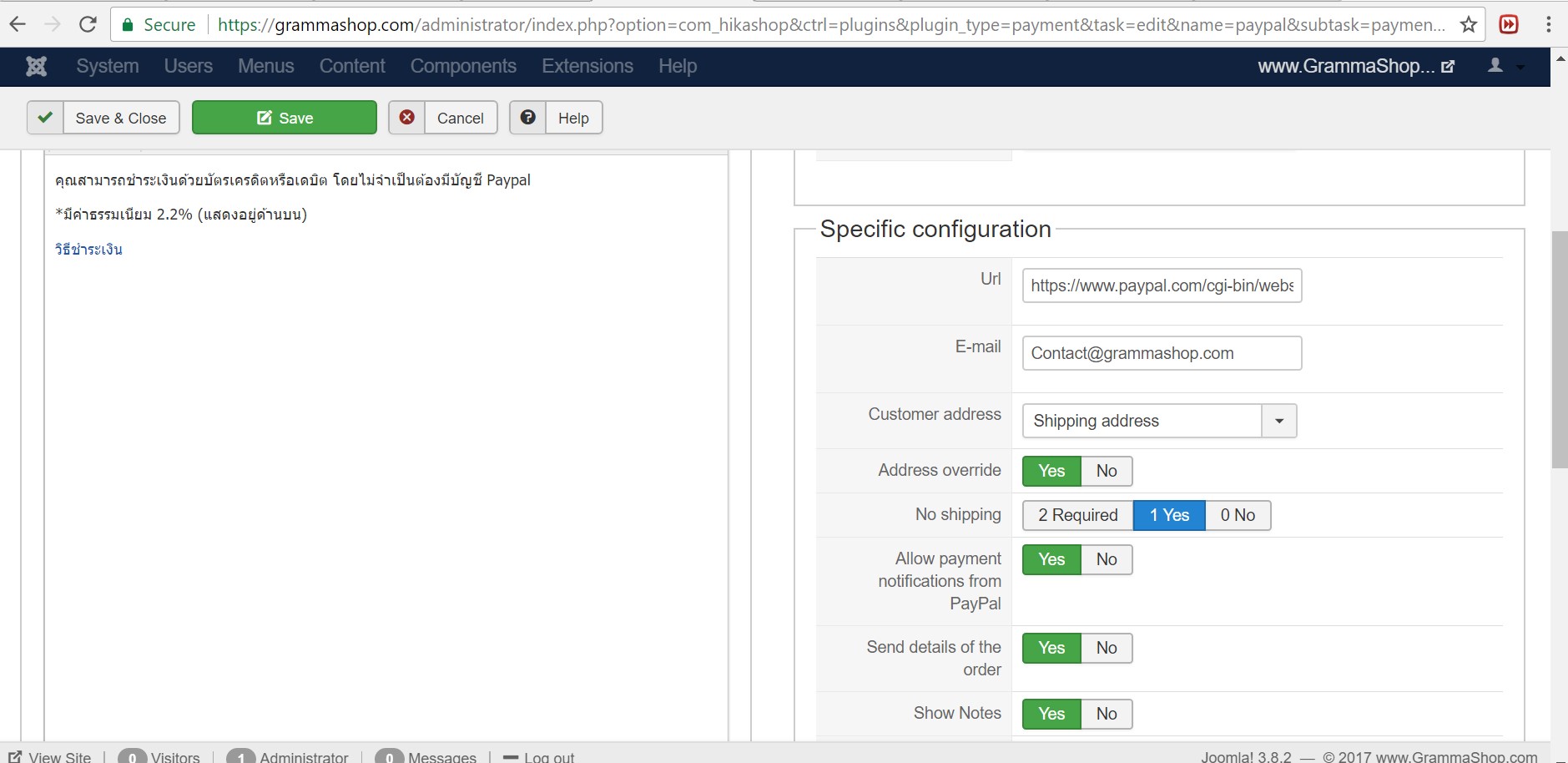
Task: Go back to the previous browser page
Action: pos(18,24)
